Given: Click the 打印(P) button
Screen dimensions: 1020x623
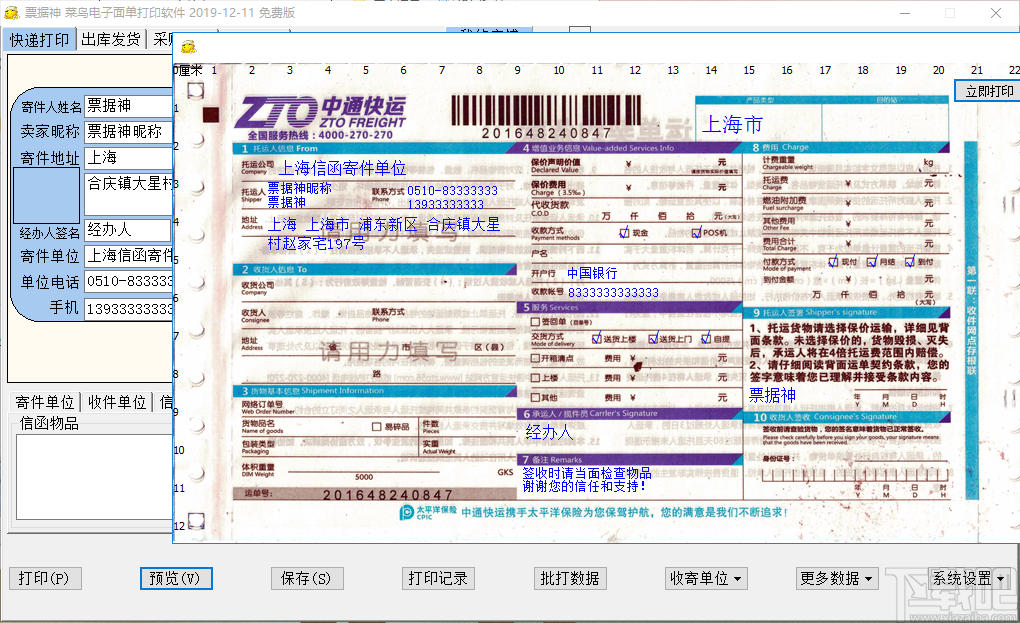Looking at the screenshot, I should coord(44,578).
